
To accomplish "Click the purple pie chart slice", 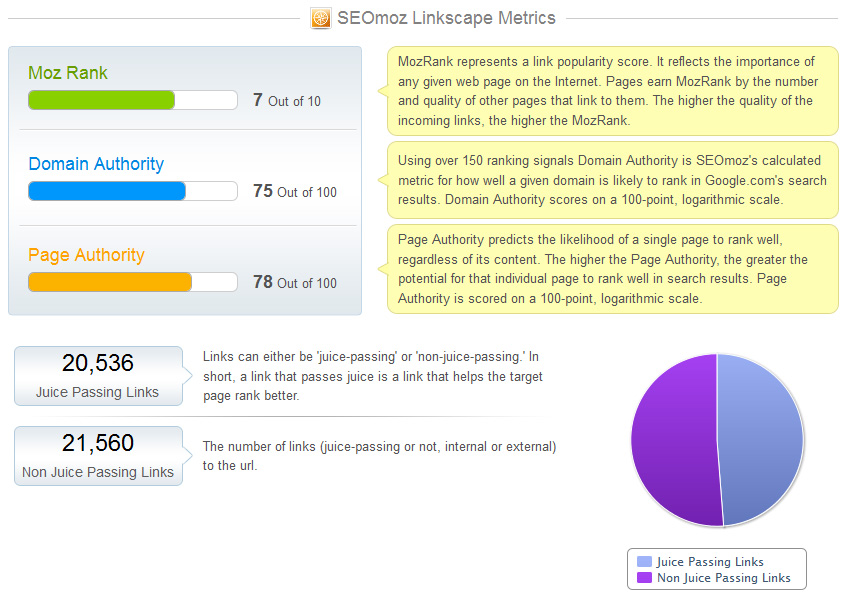I will pos(675,440).
